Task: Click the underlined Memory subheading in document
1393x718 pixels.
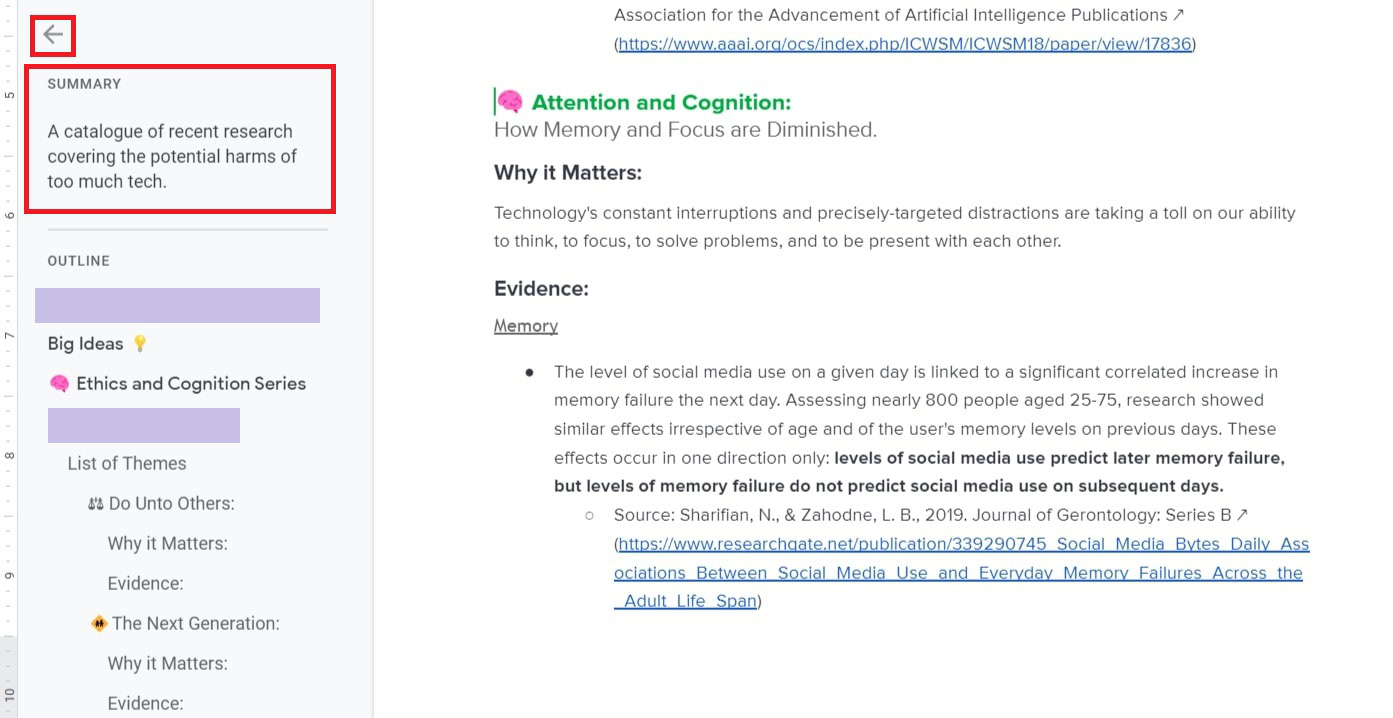Action: 526,326
